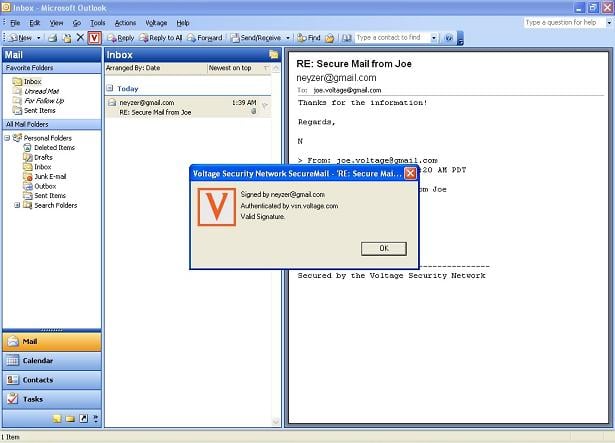Image resolution: width=615 pixels, height=443 pixels.
Task: Select Personal Folders in tree
Action: point(47,138)
